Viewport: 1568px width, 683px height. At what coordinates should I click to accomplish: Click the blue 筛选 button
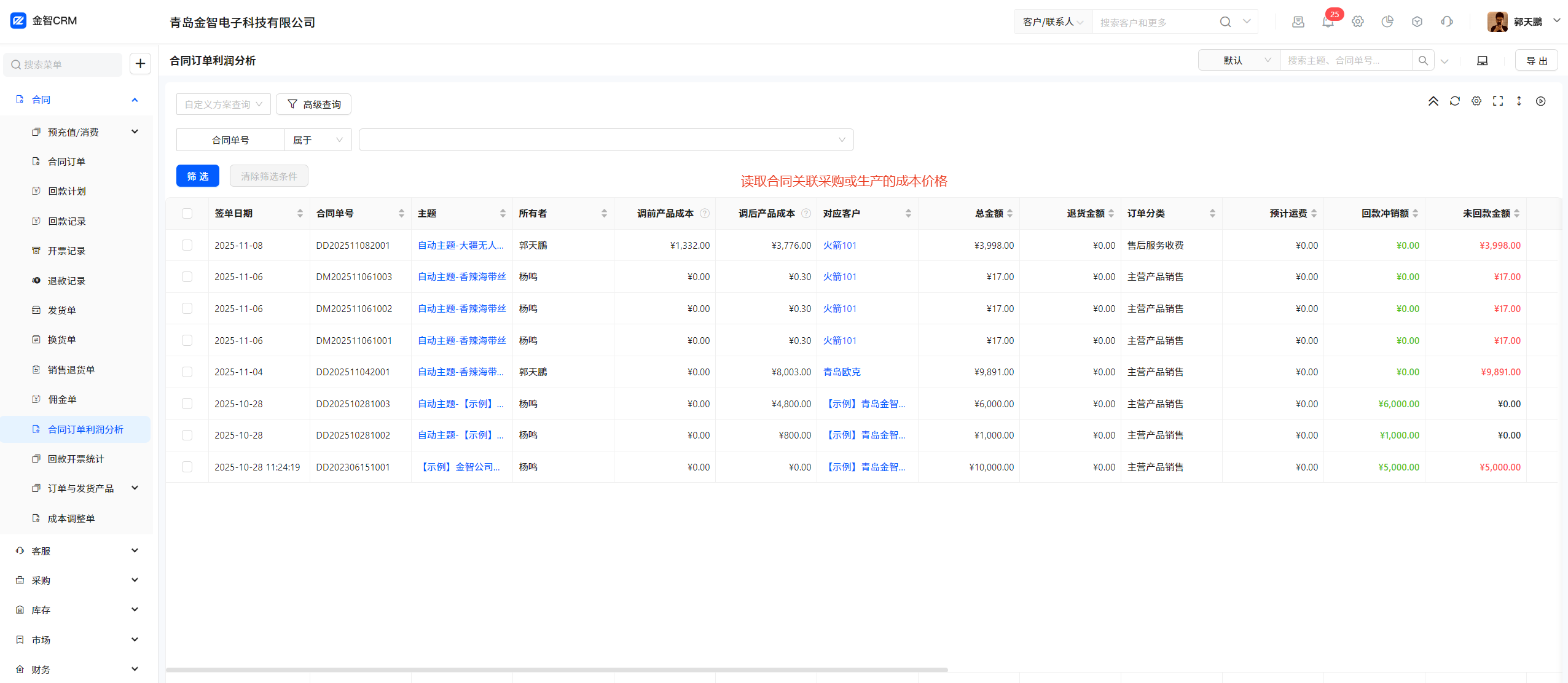pos(198,176)
